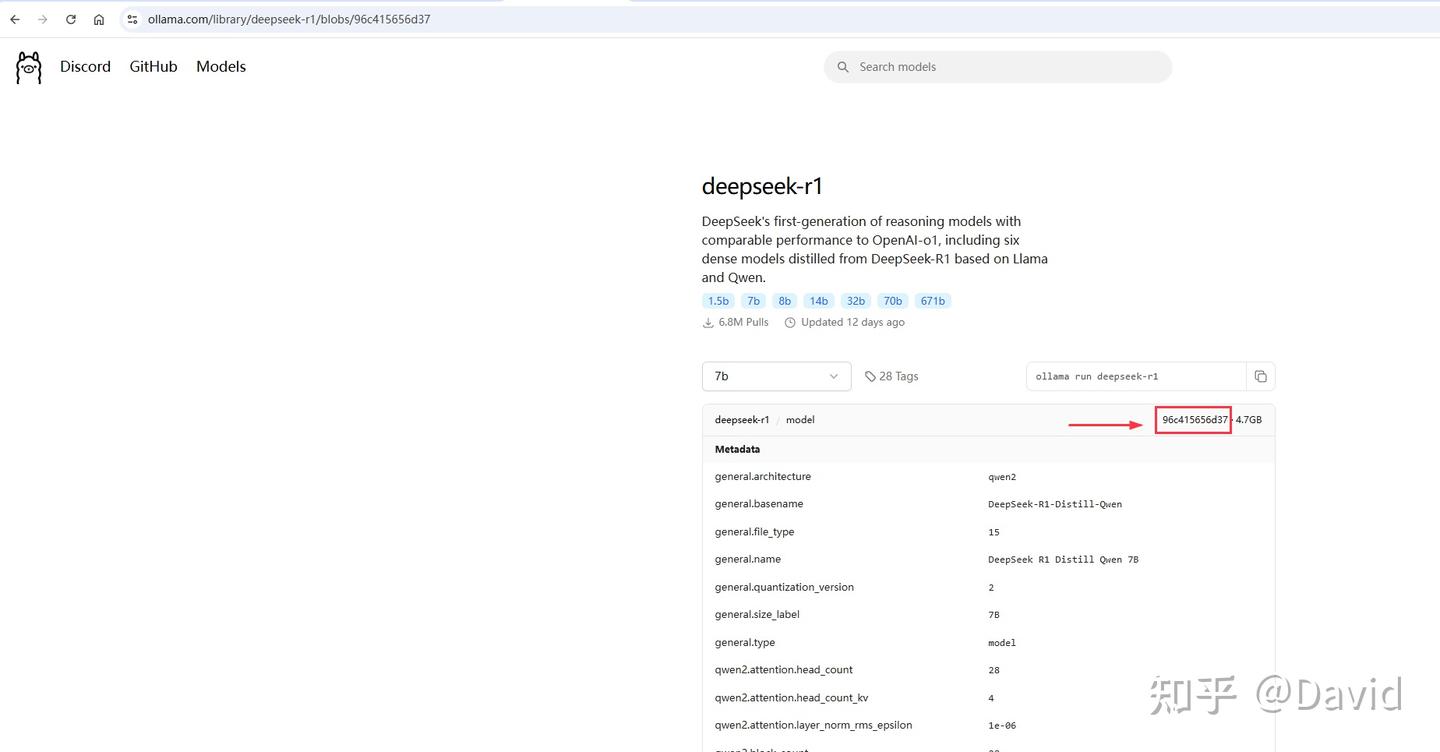Click the browser address bar URL
1440x752 pixels.
click(x=289, y=19)
